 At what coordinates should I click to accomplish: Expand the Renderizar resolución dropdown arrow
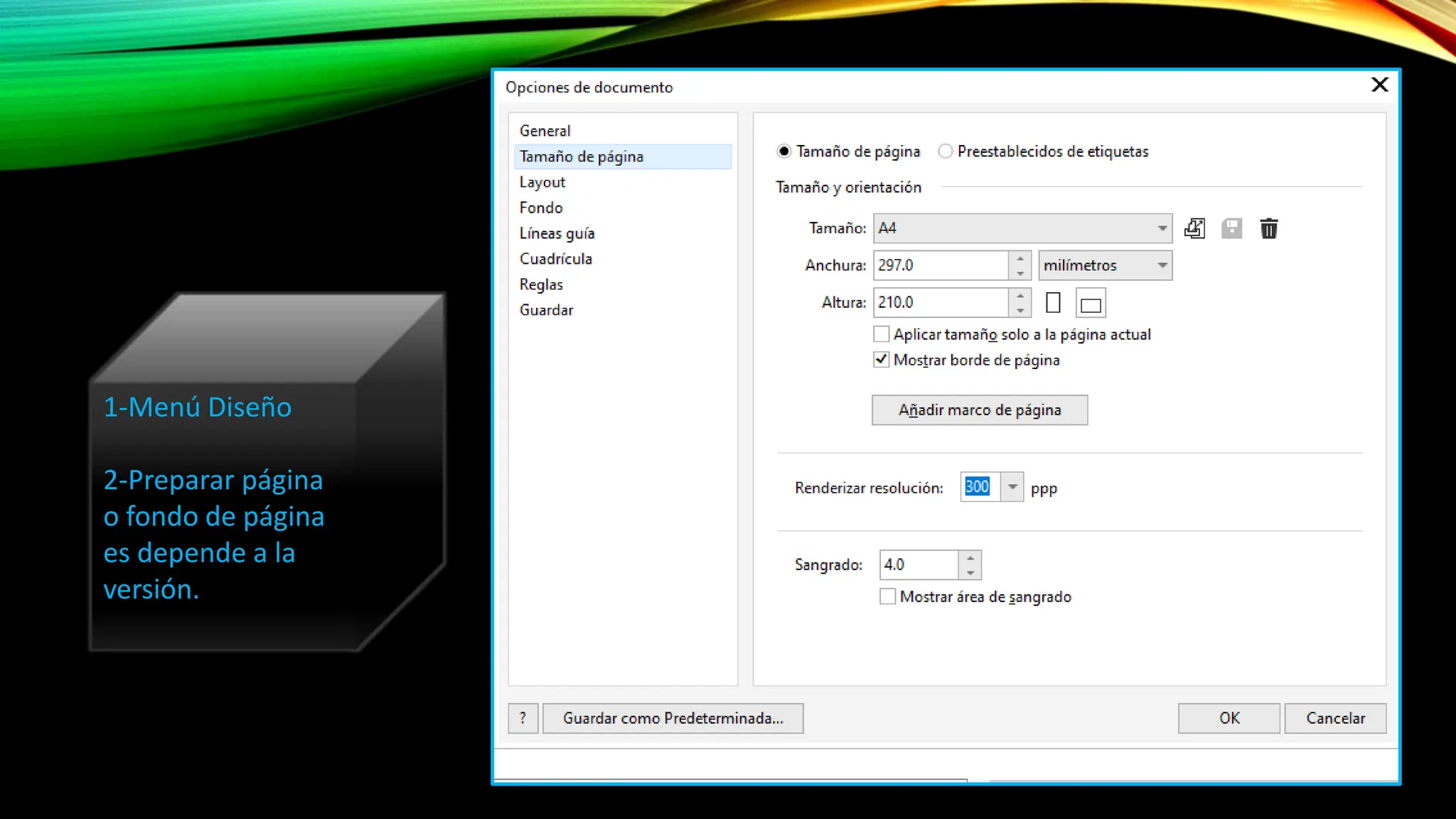(x=1012, y=487)
